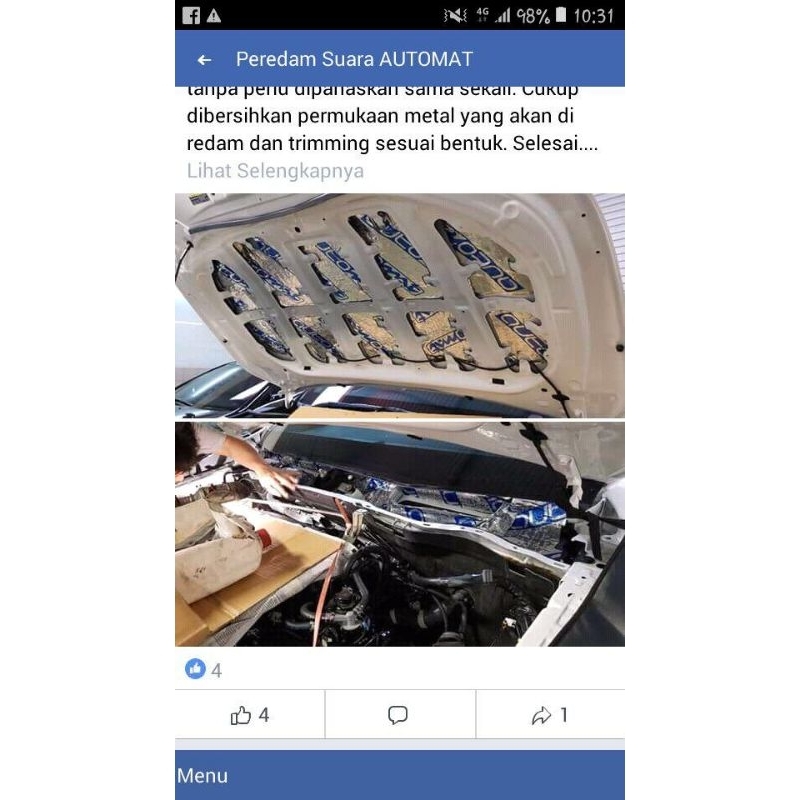View the car hood dampening photo

(399, 305)
